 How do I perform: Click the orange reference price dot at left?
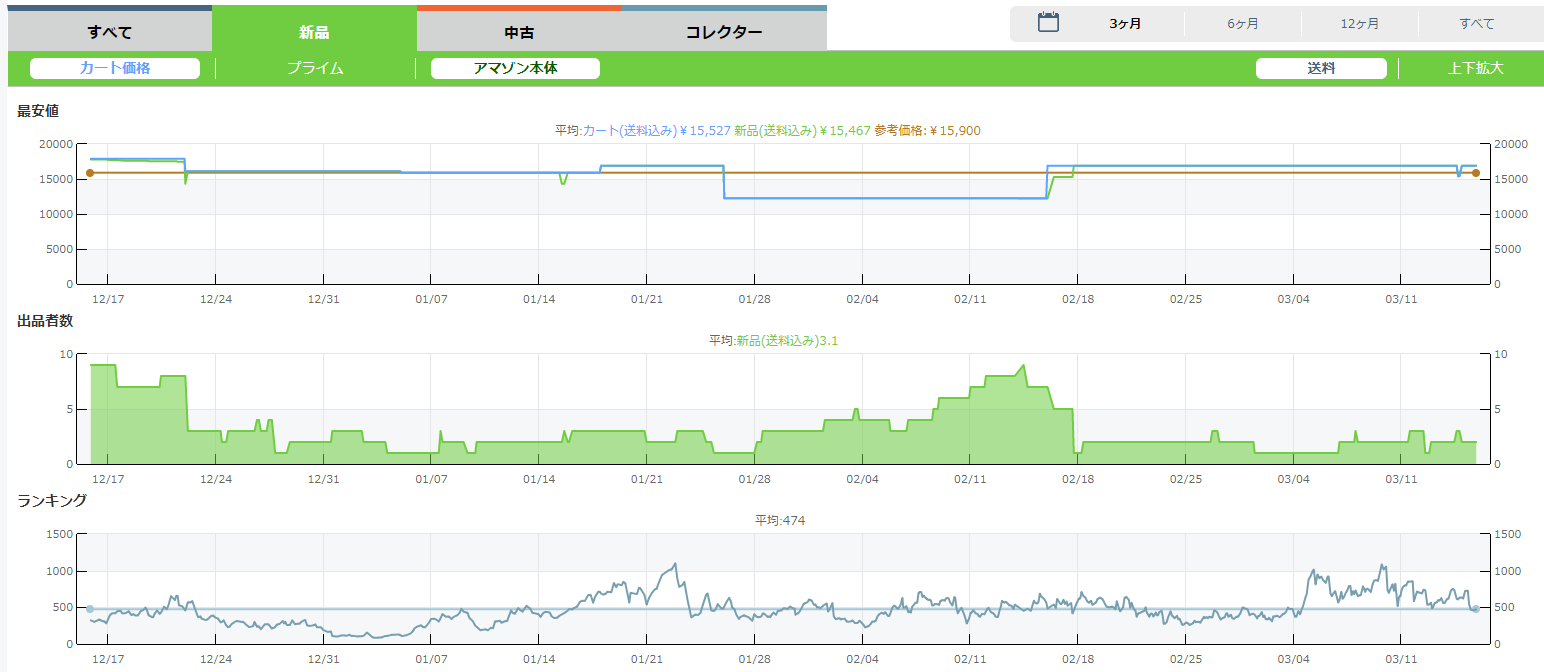click(x=90, y=173)
